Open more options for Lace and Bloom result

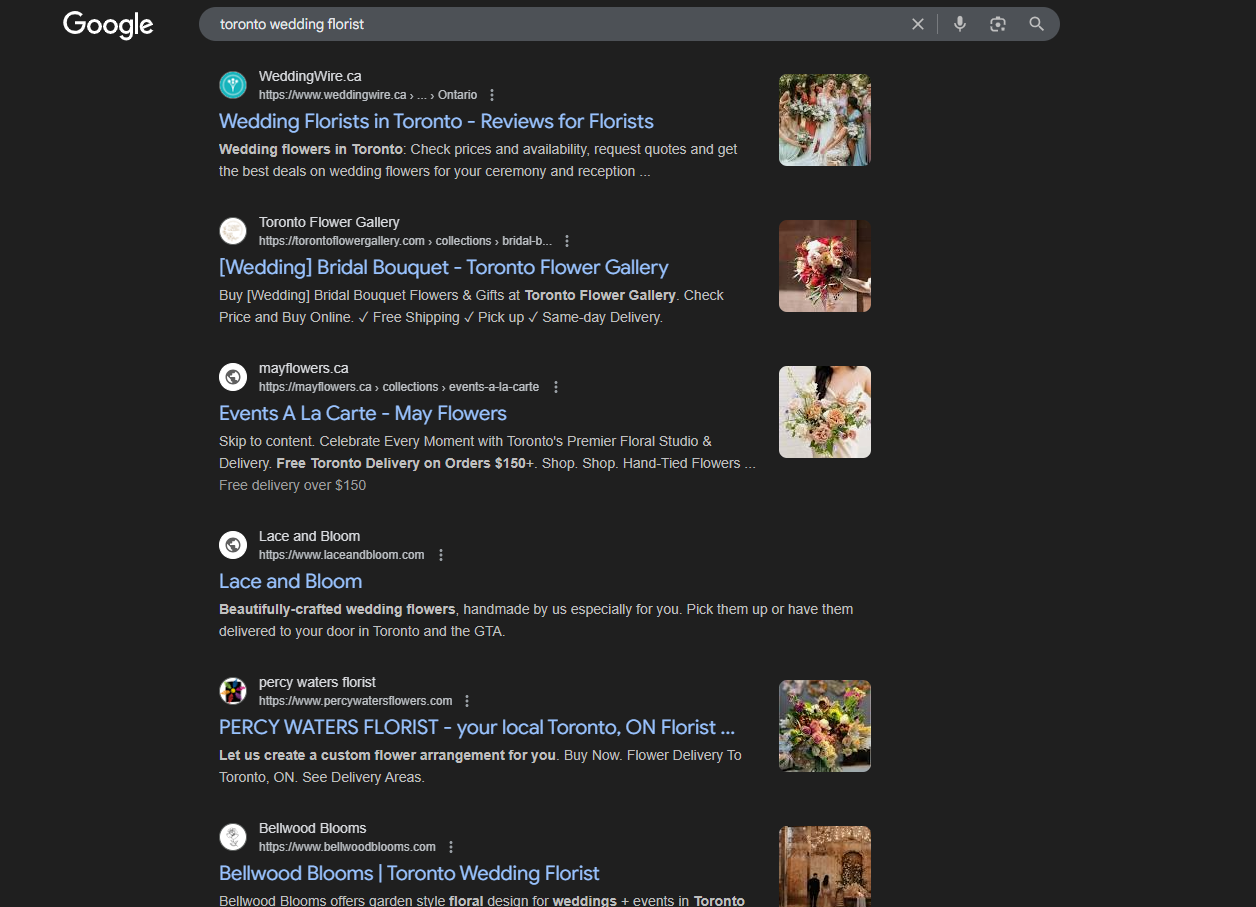441,555
